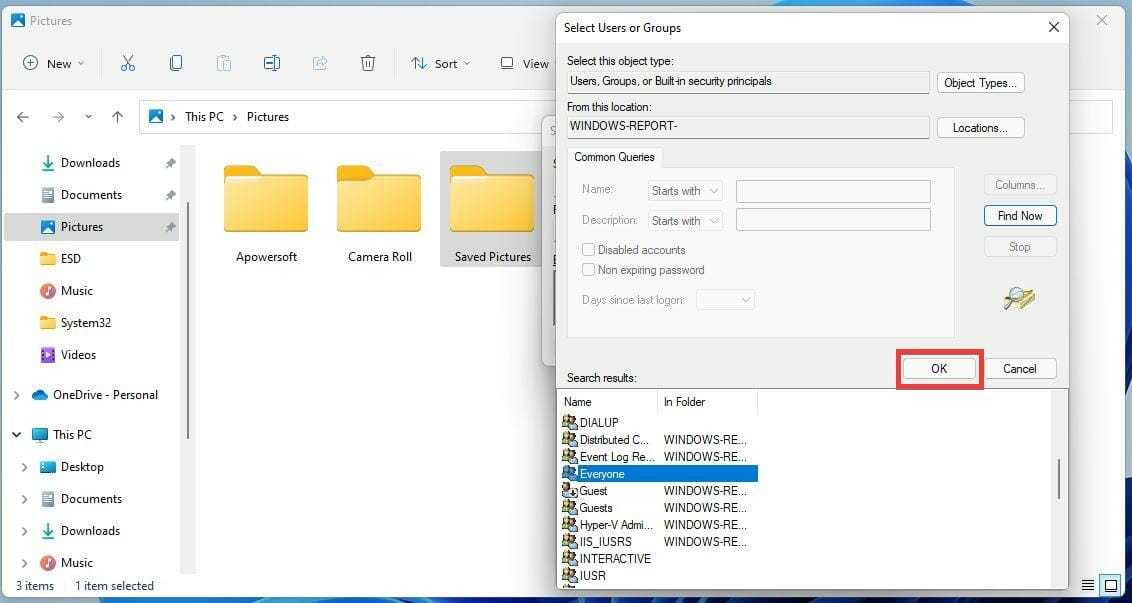Click the Cut scissors icon in toolbar

pyautogui.click(x=128, y=63)
